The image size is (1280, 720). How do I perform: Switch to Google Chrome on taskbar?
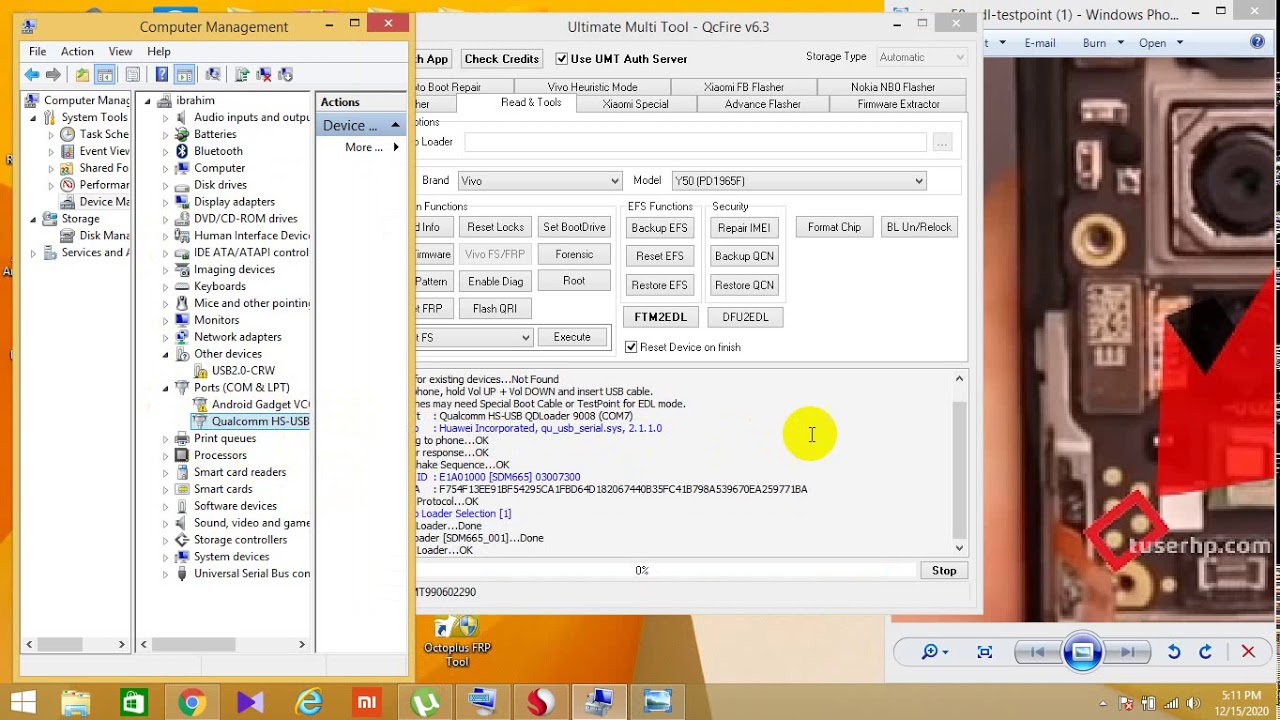pyautogui.click(x=191, y=702)
